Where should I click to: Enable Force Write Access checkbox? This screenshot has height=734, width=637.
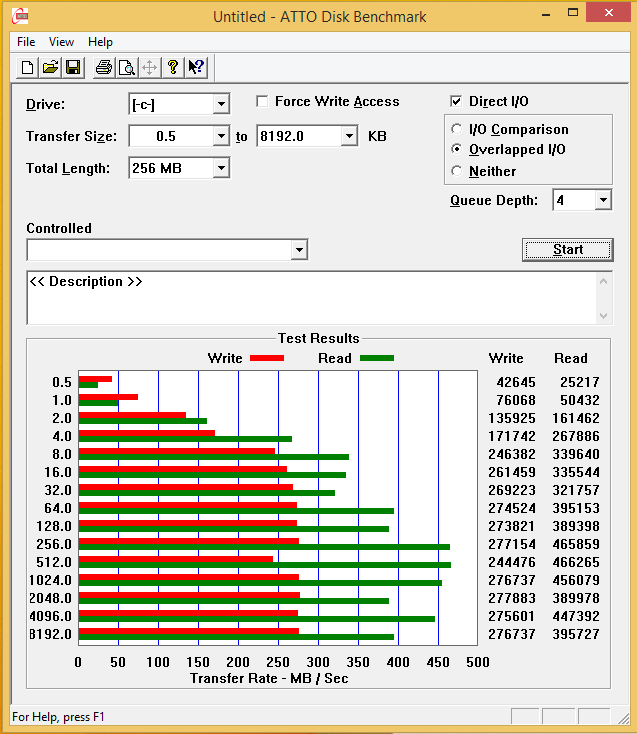[263, 102]
